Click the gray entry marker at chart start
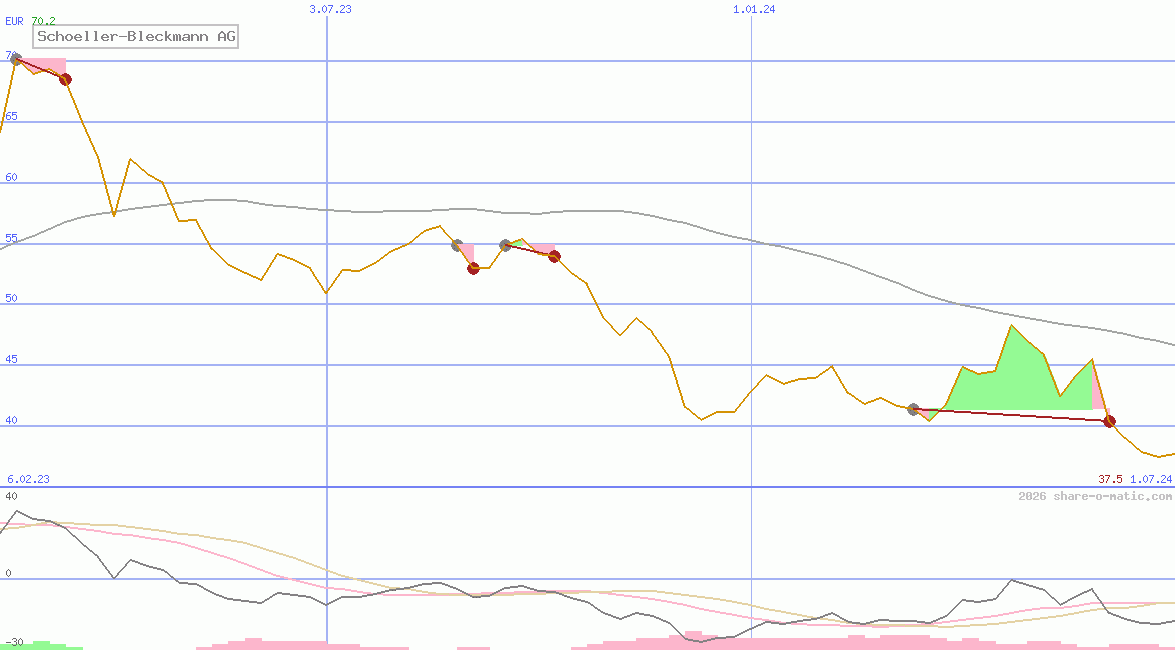 pos(15,59)
